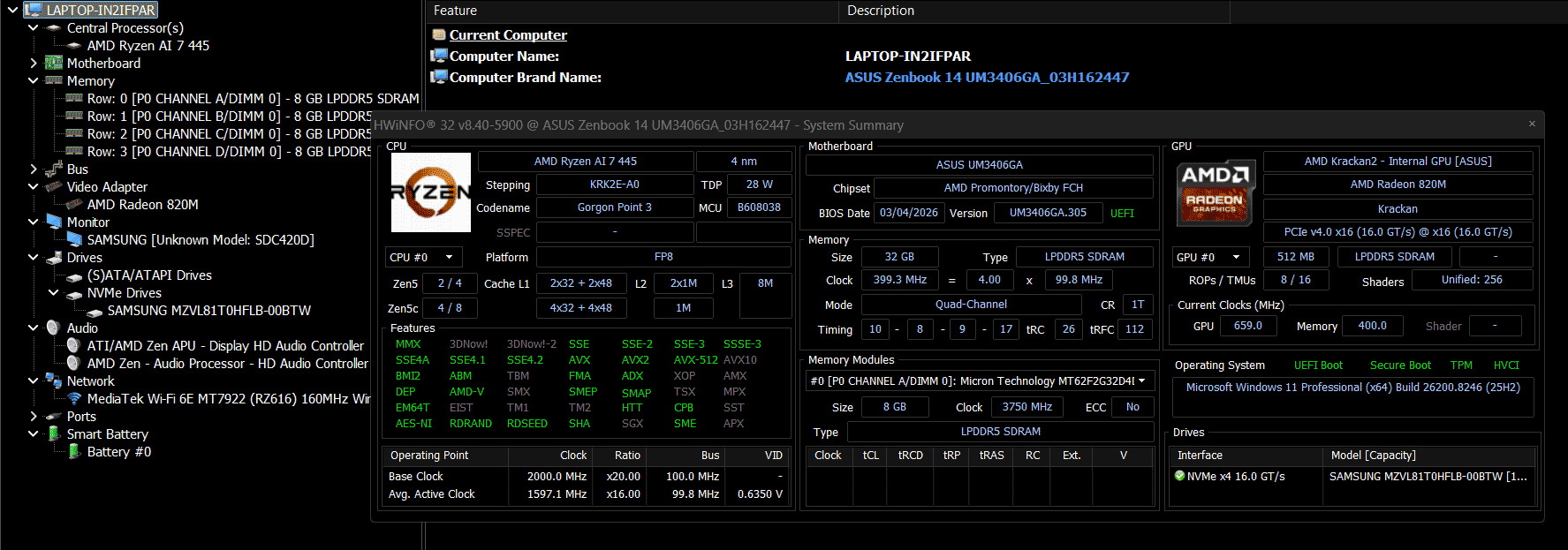This screenshot has width=1568, height=550.
Task: Click the 'NVMe x4 16.0 GT/s' interface entry
Action: pyautogui.click(x=1236, y=477)
